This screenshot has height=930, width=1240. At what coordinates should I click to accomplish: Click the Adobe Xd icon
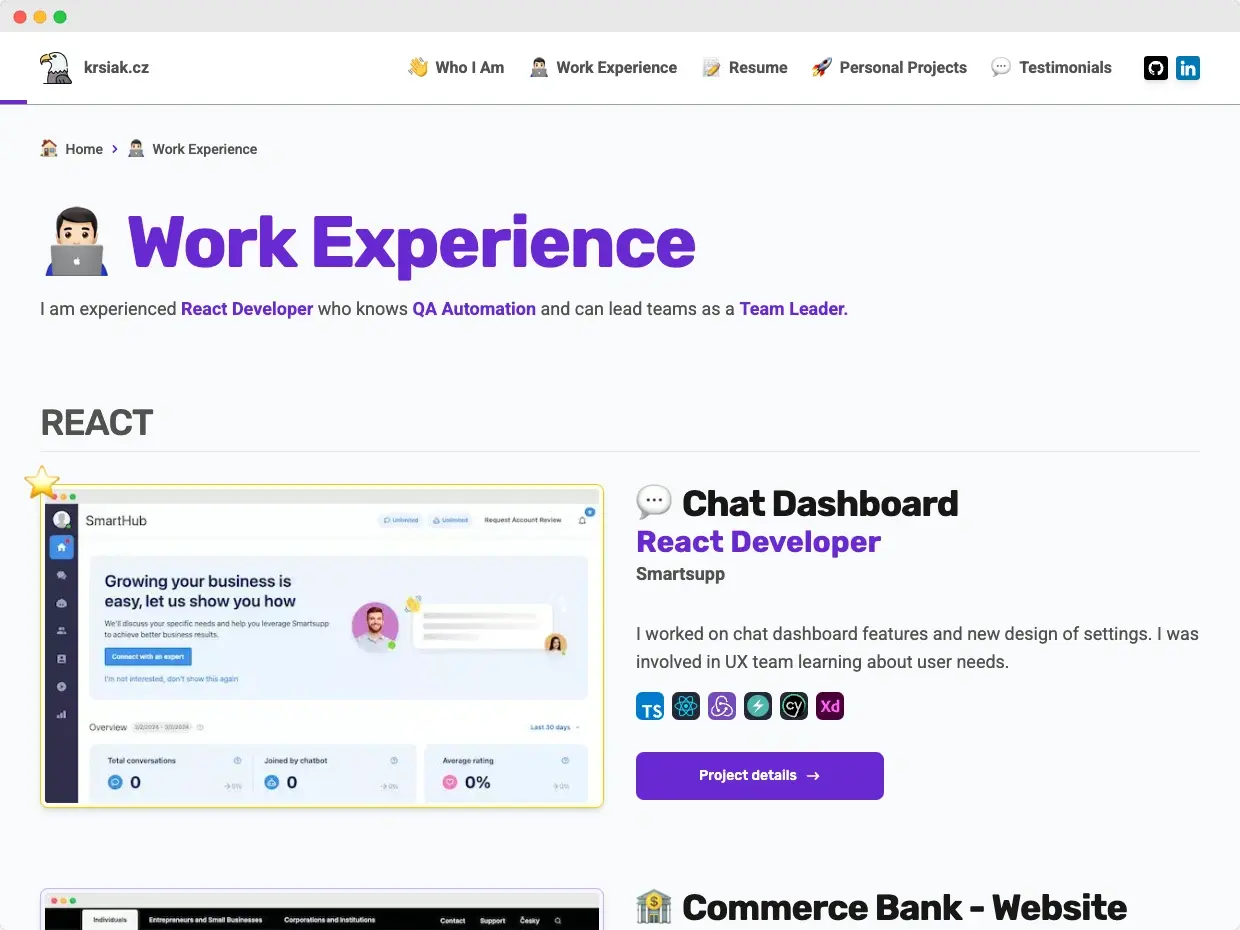coord(830,707)
